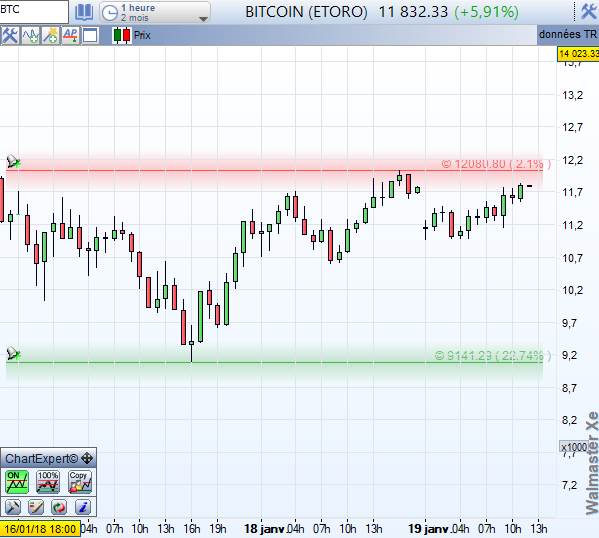This screenshot has height=538, width=599.
Task: Open the ChartExpert info icon
Action: coord(83,507)
